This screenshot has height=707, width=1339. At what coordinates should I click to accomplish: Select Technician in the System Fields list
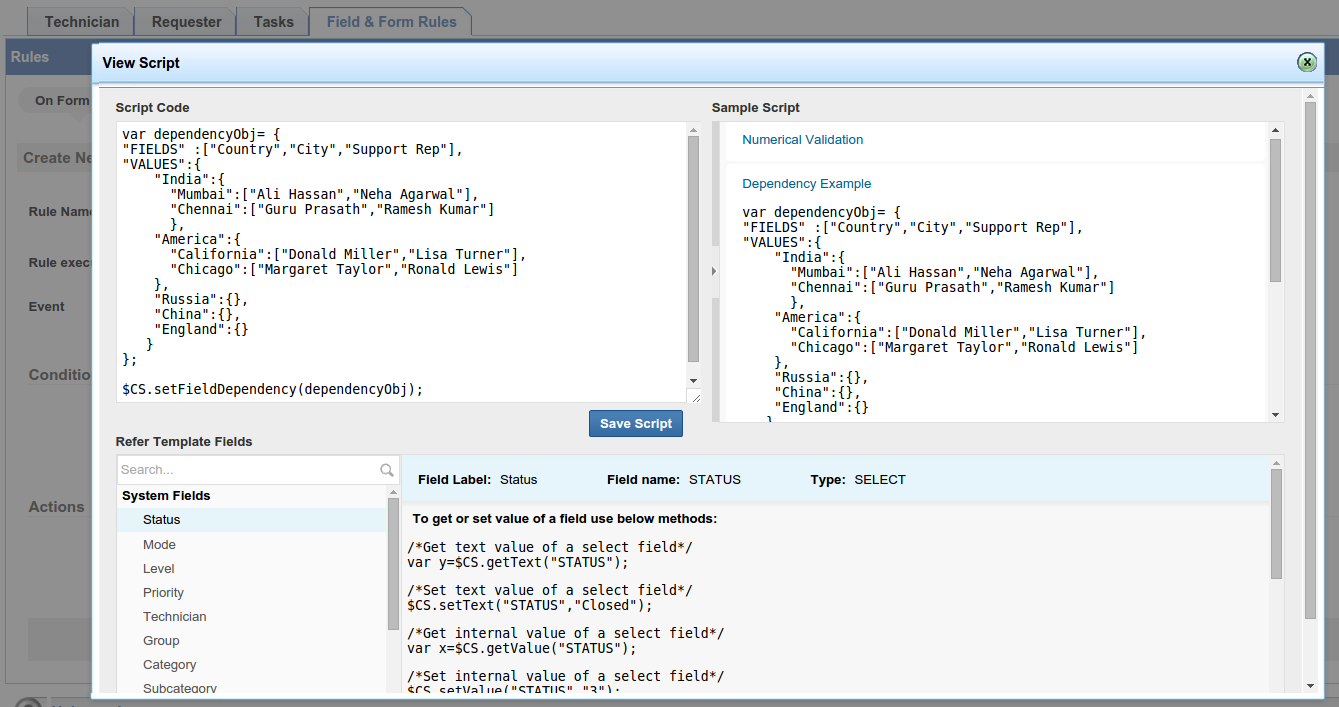click(174, 617)
